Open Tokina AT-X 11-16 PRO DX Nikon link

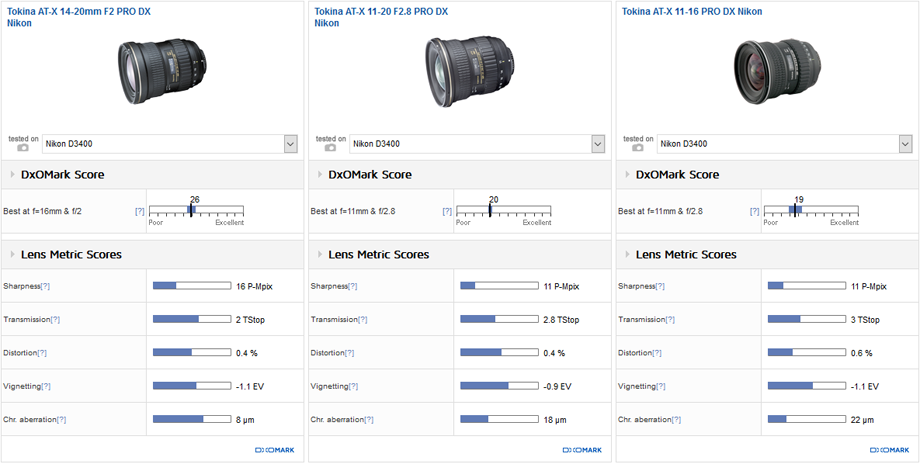click(x=692, y=11)
